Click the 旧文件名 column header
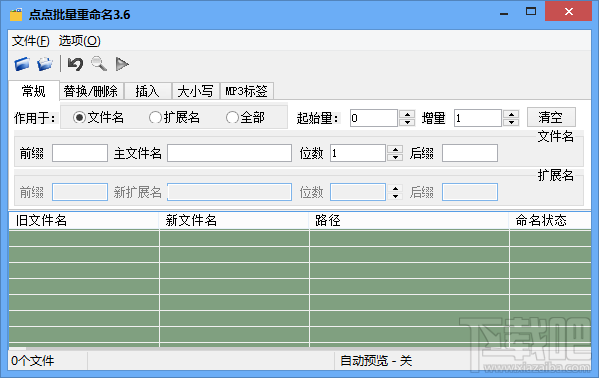Image resolution: width=599 pixels, height=378 pixels. tap(84, 221)
